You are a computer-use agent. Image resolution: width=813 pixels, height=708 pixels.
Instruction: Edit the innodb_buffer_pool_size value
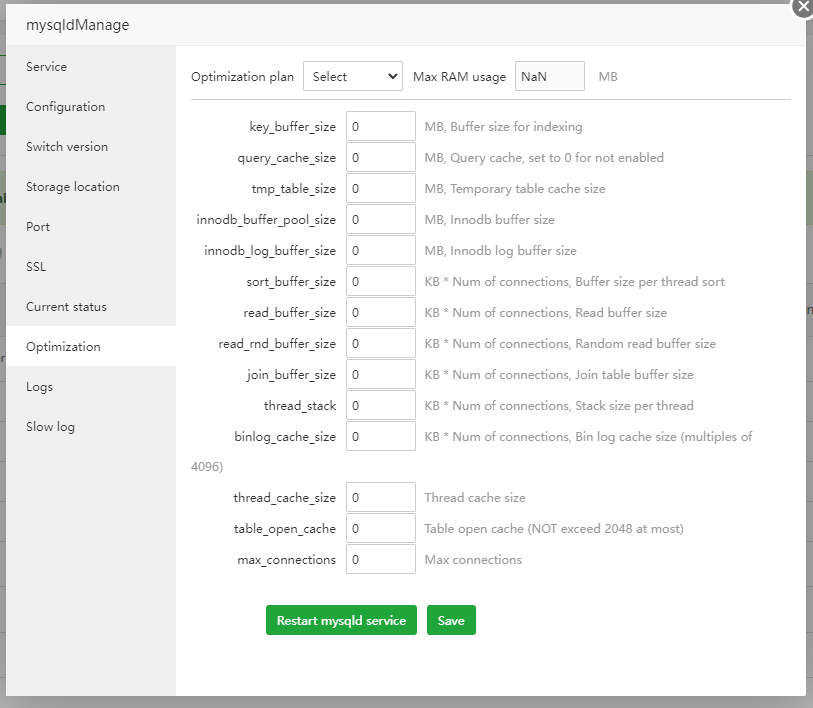pos(380,220)
